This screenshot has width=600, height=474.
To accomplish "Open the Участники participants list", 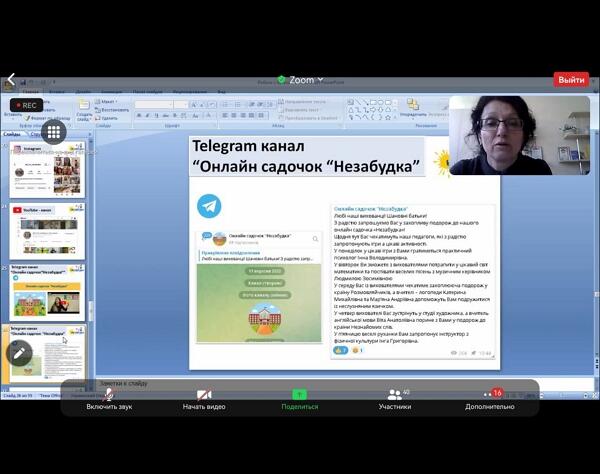I will (x=395, y=399).
